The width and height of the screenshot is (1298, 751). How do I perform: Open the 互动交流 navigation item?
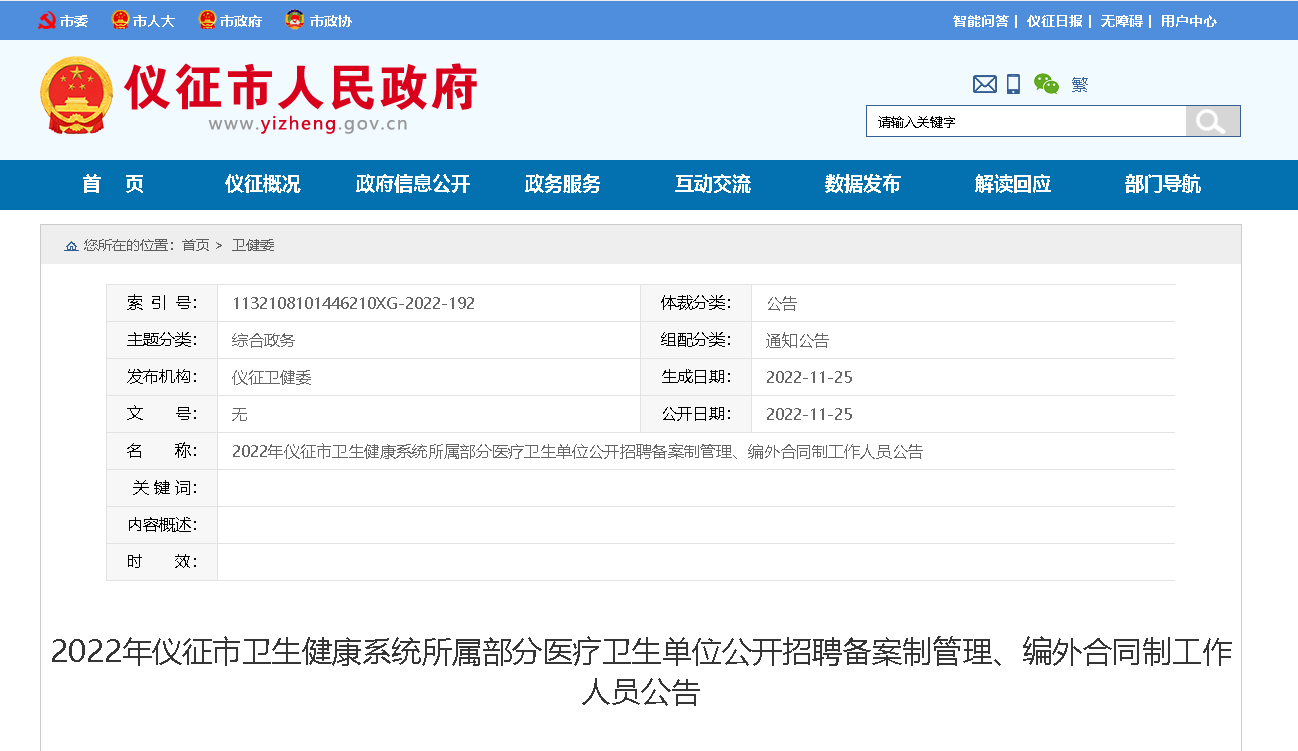click(713, 184)
